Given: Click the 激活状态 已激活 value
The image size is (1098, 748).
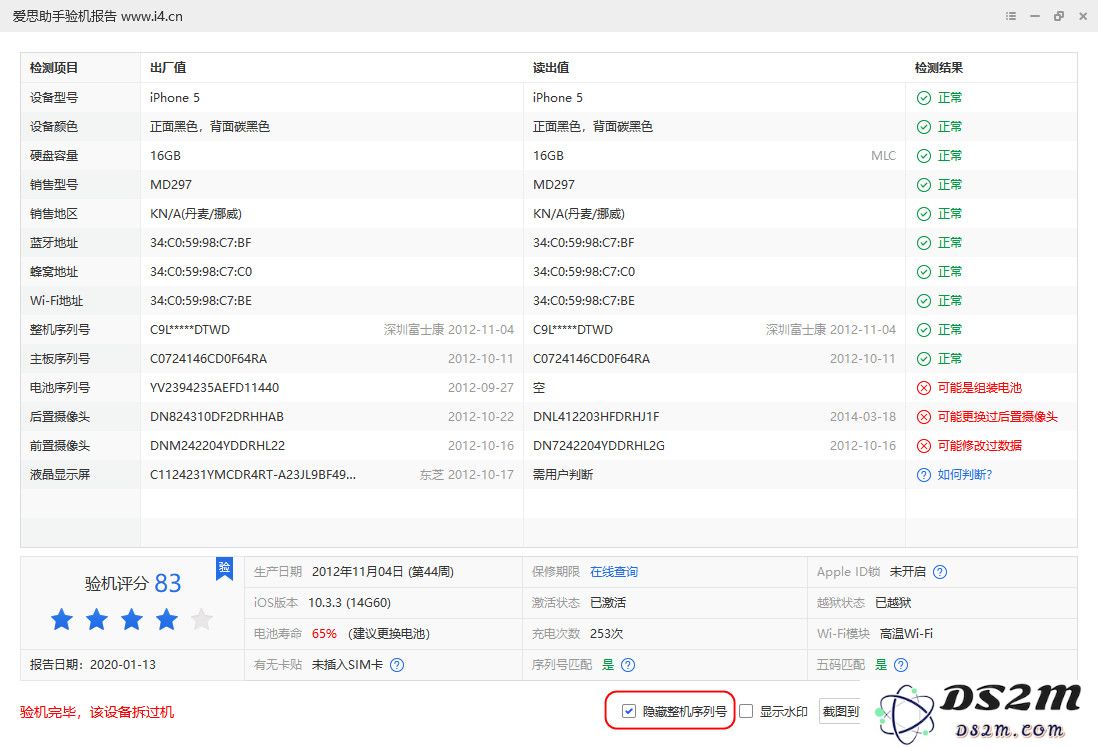Looking at the screenshot, I should point(608,603).
